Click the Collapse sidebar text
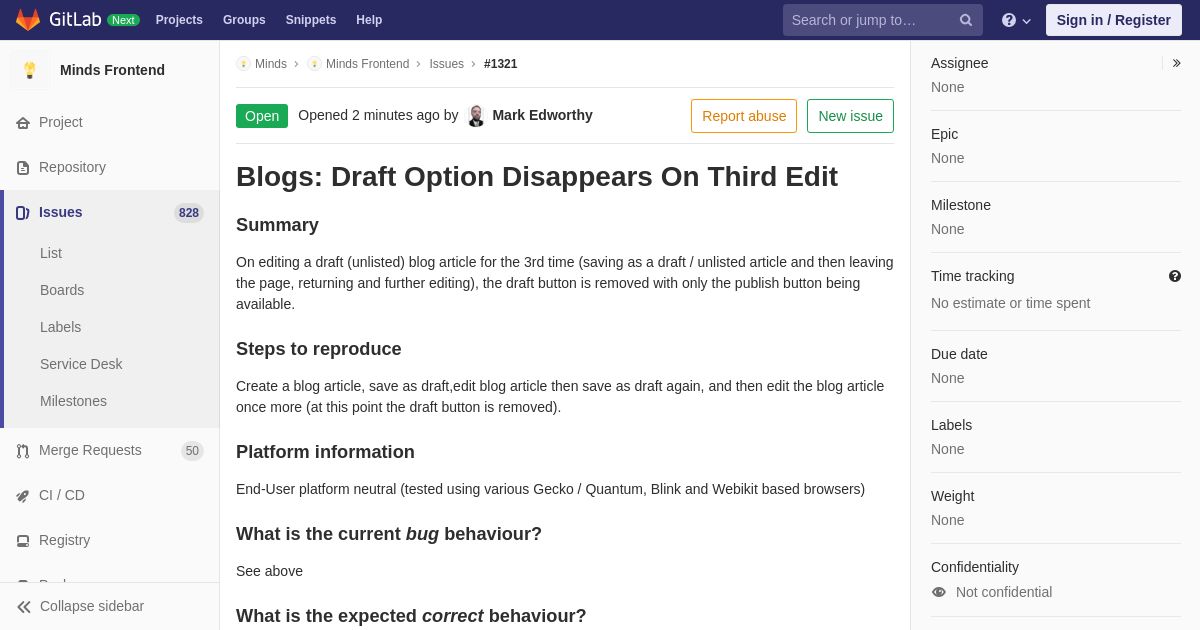This screenshot has height=630, width=1200. pyautogui.click(x=92, y=606)
